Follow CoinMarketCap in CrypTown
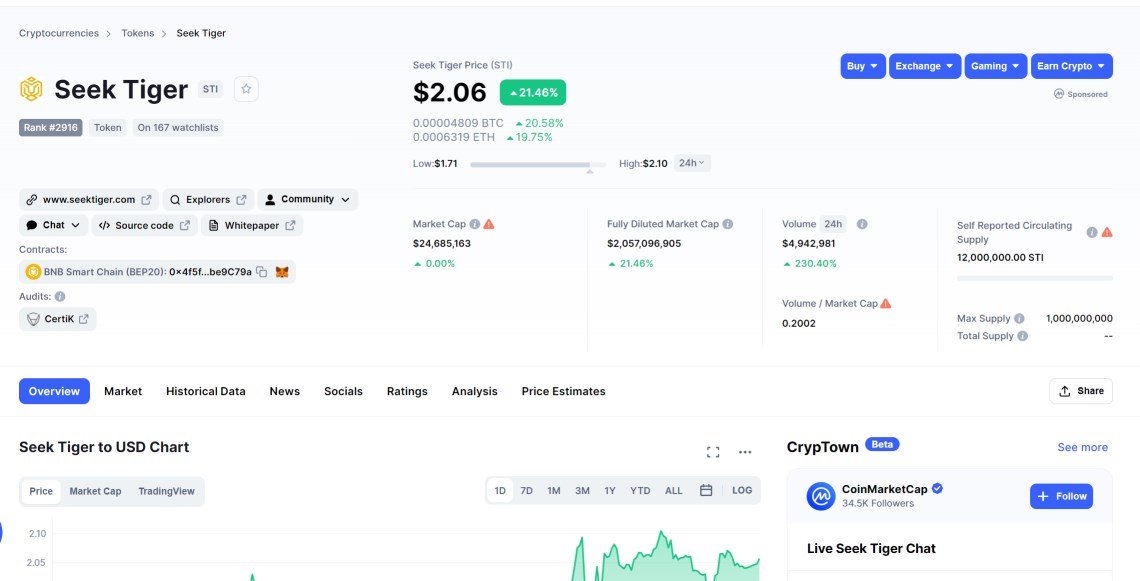1140x581 pixels. [x=1061, y=497]
